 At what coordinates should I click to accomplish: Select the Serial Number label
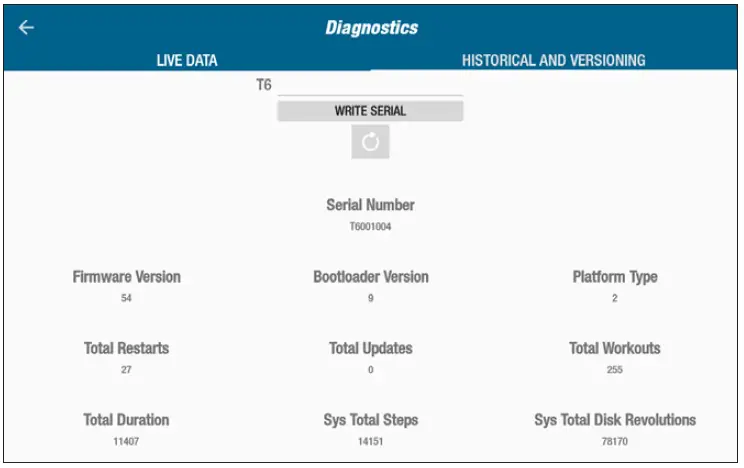(x=370, y=205)
